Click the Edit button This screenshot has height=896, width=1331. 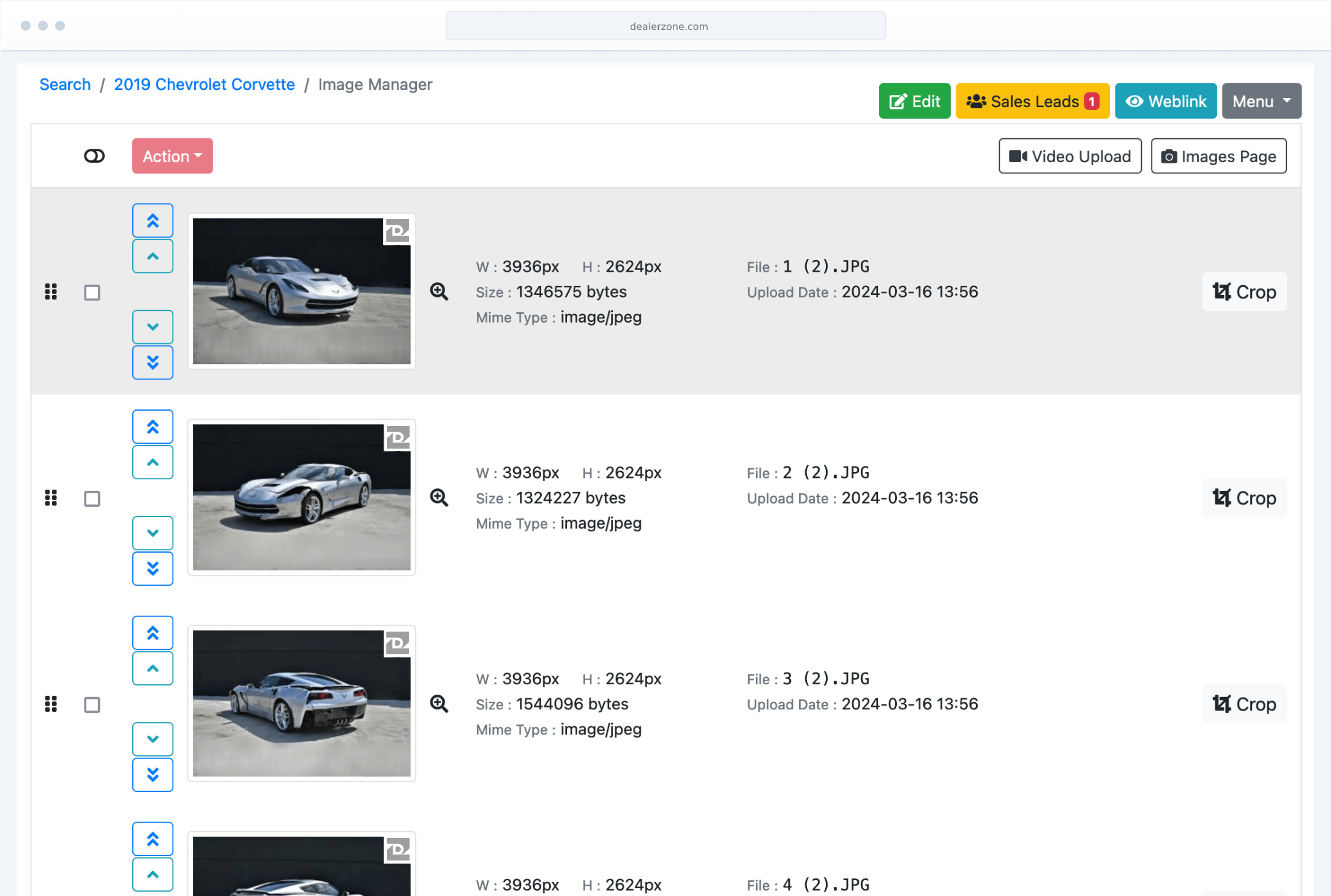[914, 101]
